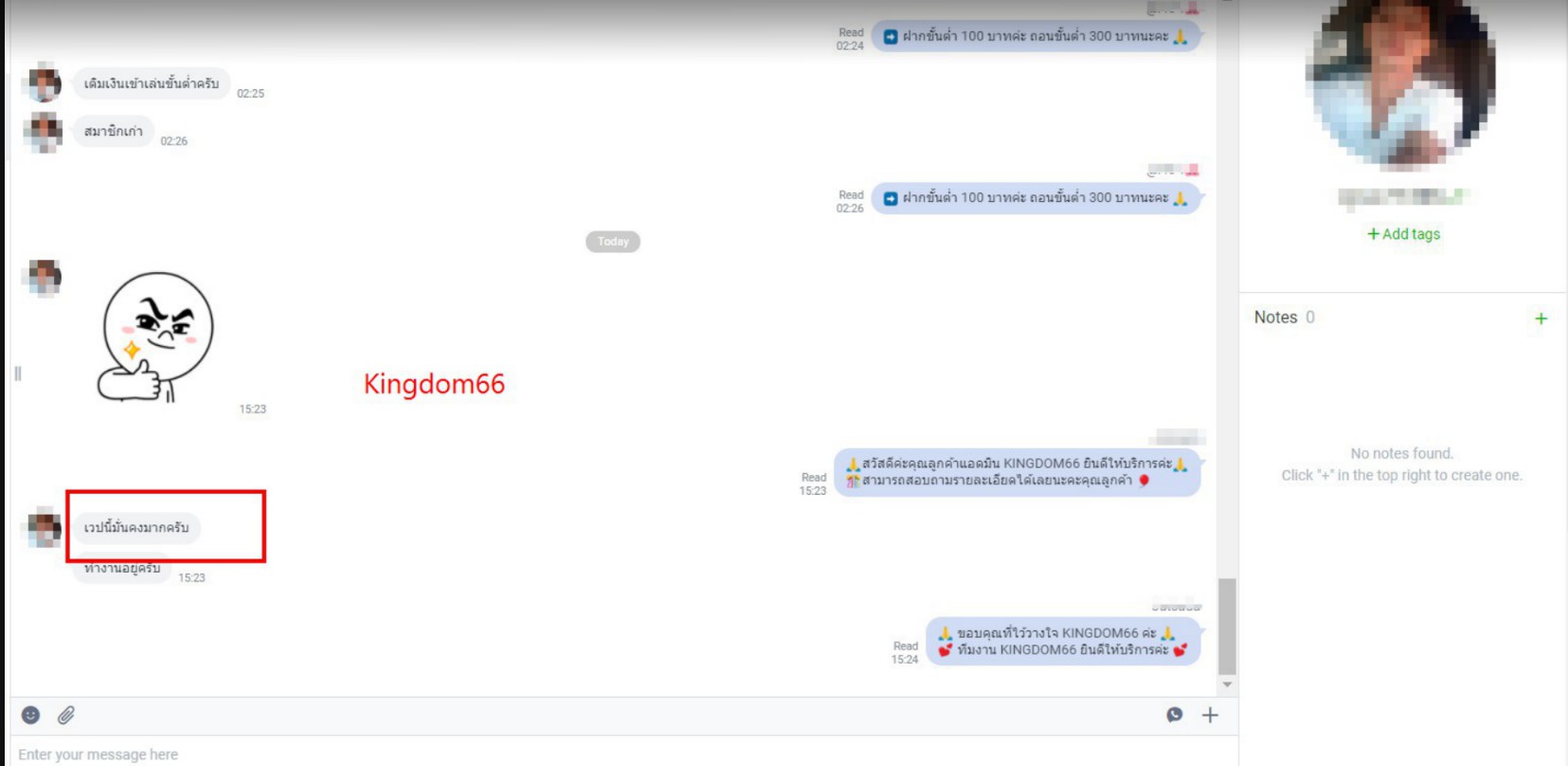Click the chat scrollbar thumb
This screenshot has width=1568, height=766.
point(1227,626)
